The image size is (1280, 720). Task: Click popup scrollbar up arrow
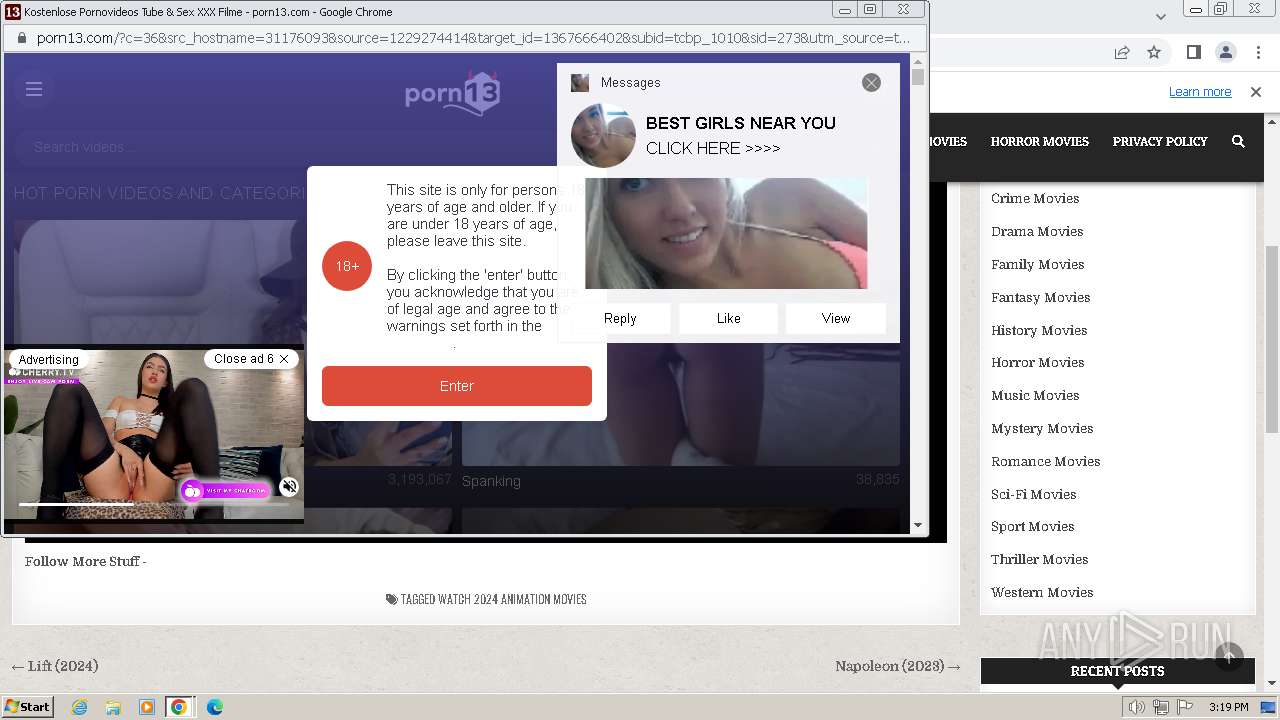918,62
